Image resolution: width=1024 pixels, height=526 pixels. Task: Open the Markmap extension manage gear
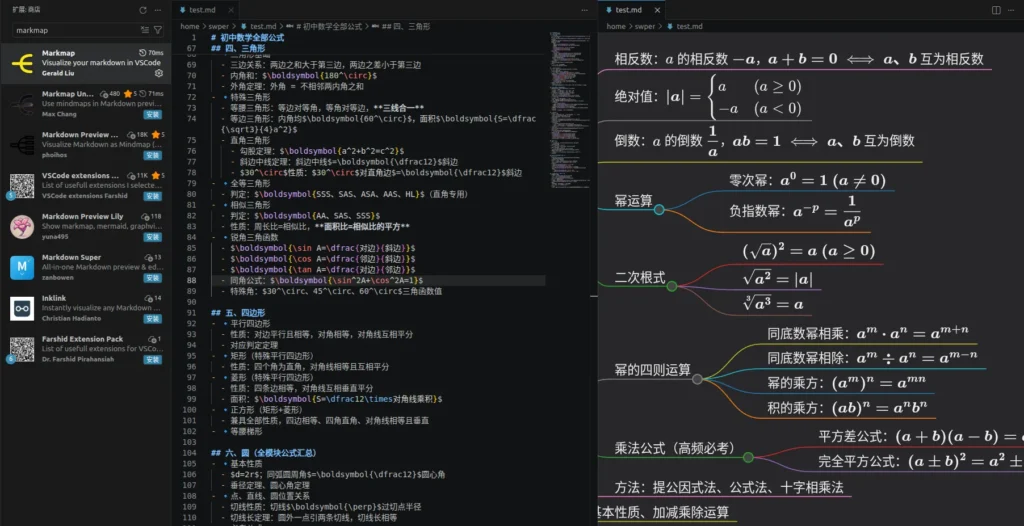click(x=158, y=73)
